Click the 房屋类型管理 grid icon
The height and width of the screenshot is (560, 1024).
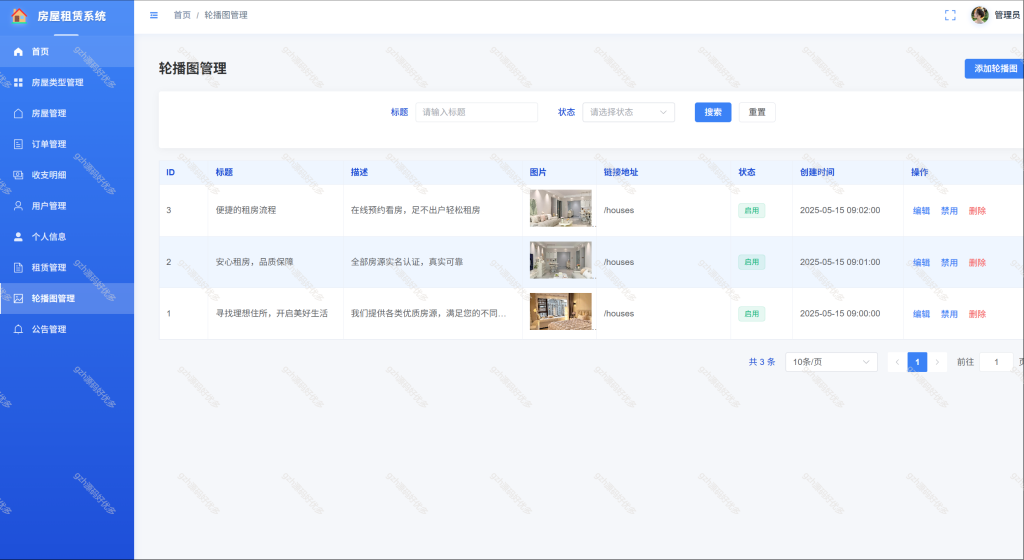click(18, 82)
